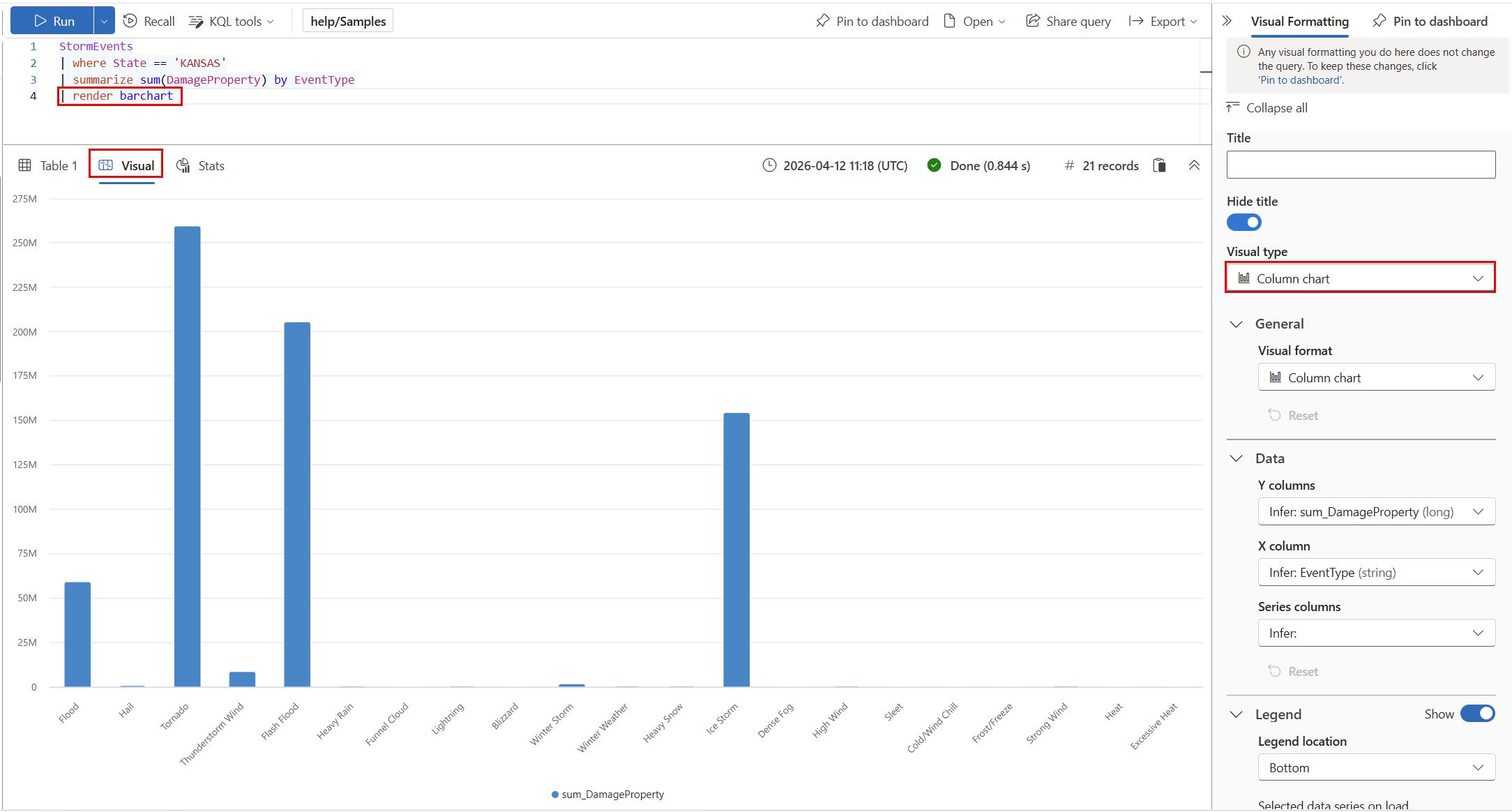Click the 'Pin to dashboard' info link

(1301, 80)
